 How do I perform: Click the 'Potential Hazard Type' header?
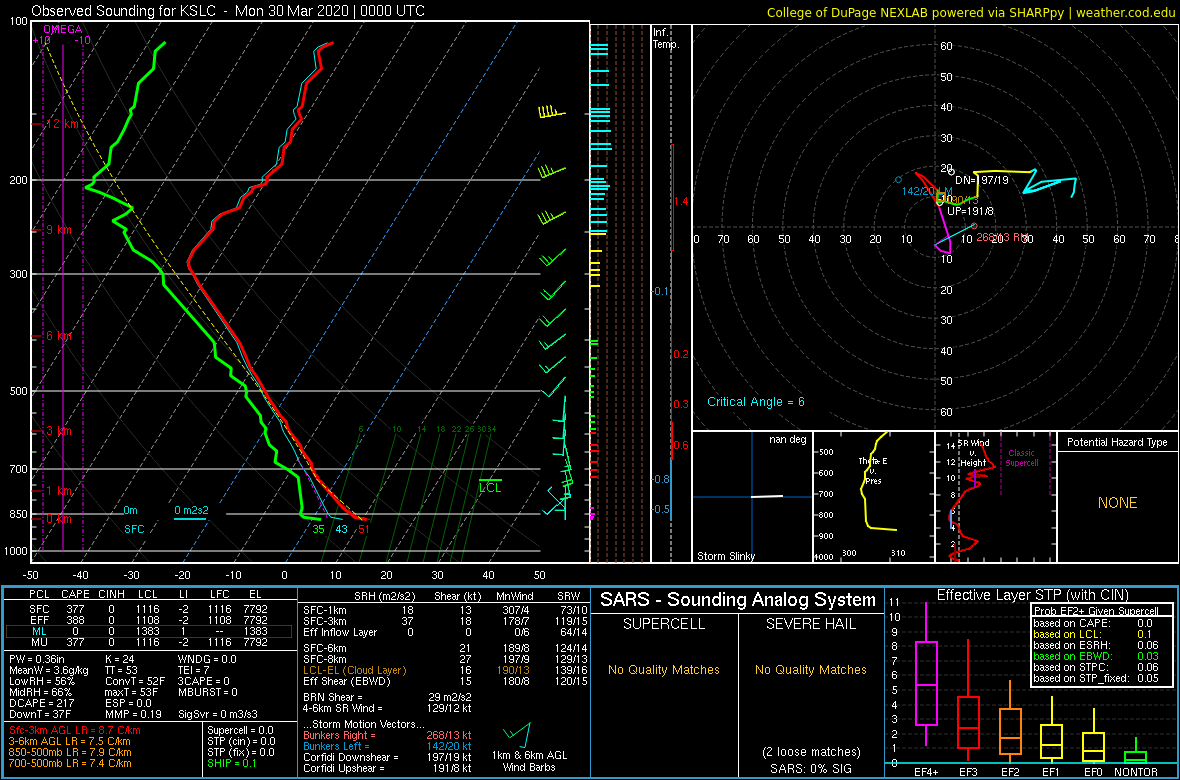click(x=1117, y=442)
